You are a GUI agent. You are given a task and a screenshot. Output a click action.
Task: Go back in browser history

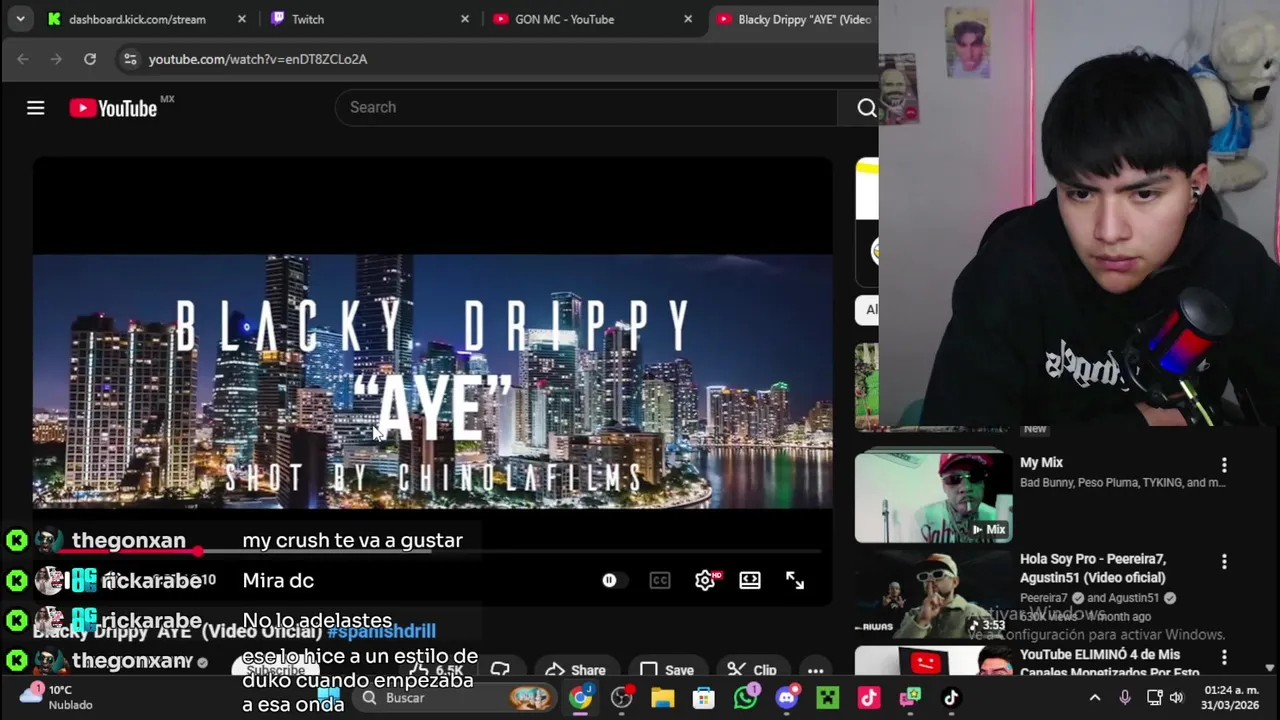[x=23, y=59]
